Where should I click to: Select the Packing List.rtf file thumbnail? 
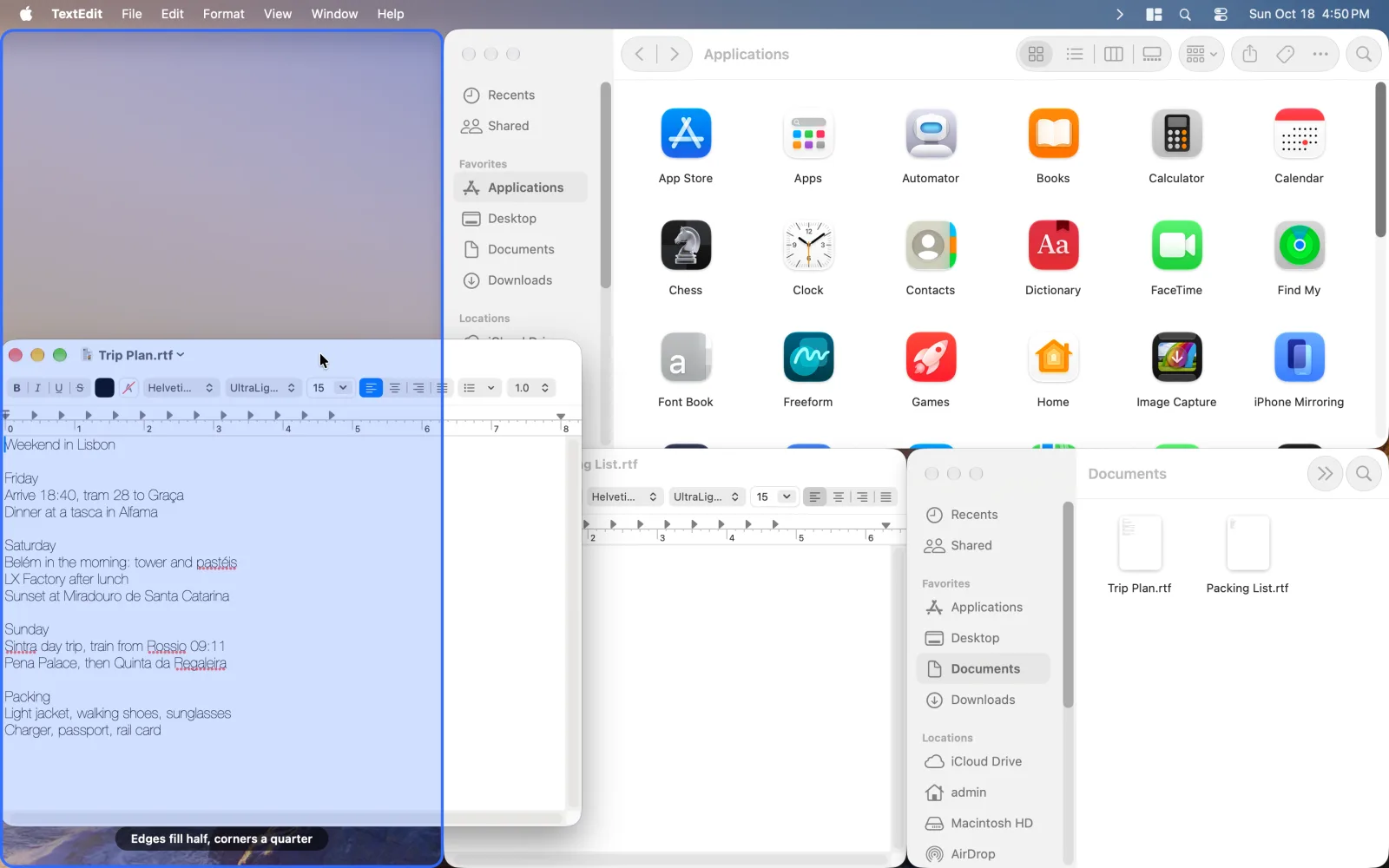(1247, 543)
